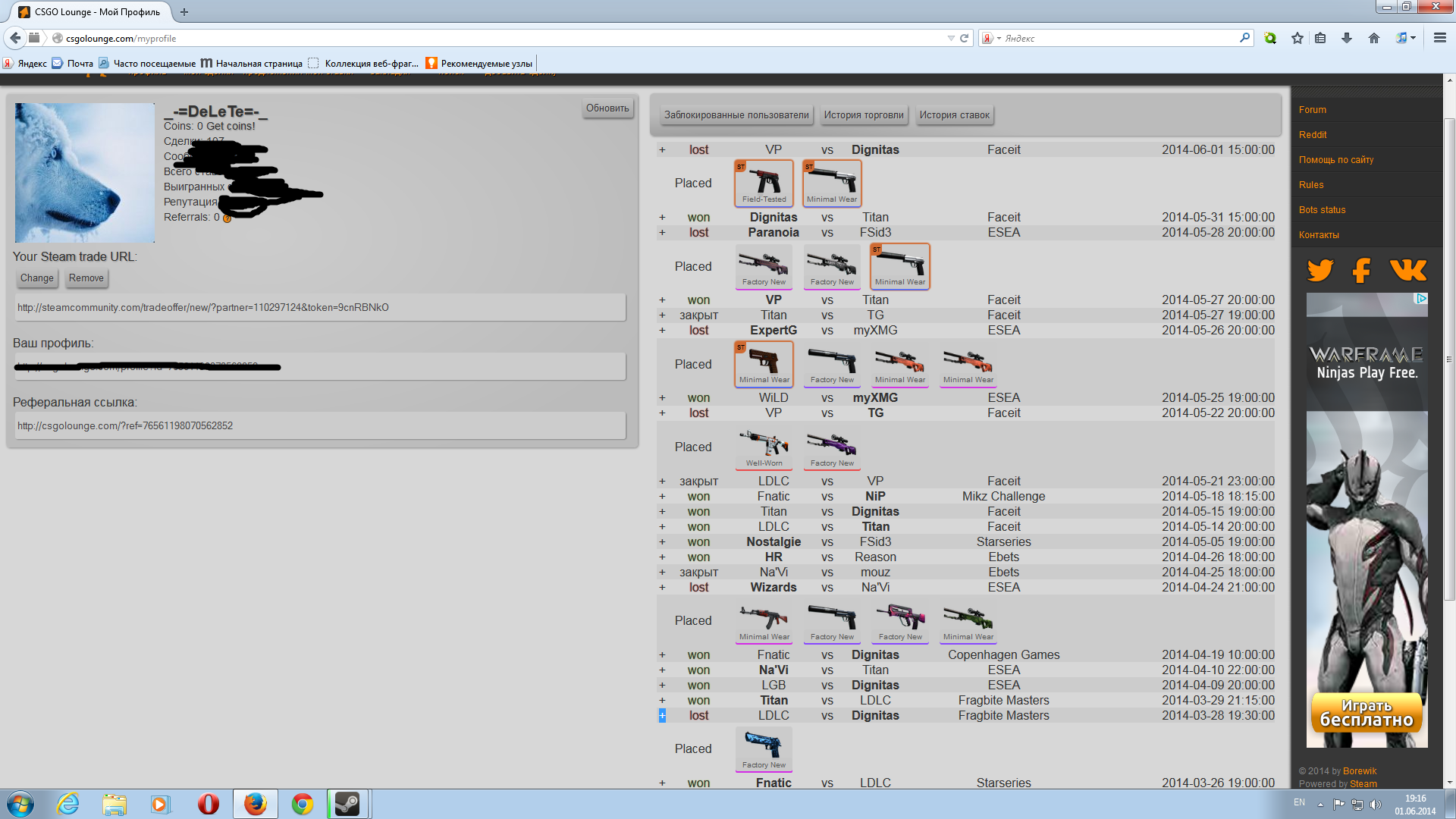Click the referral link field
The image size is (1456, 819).
click(320, 426)
